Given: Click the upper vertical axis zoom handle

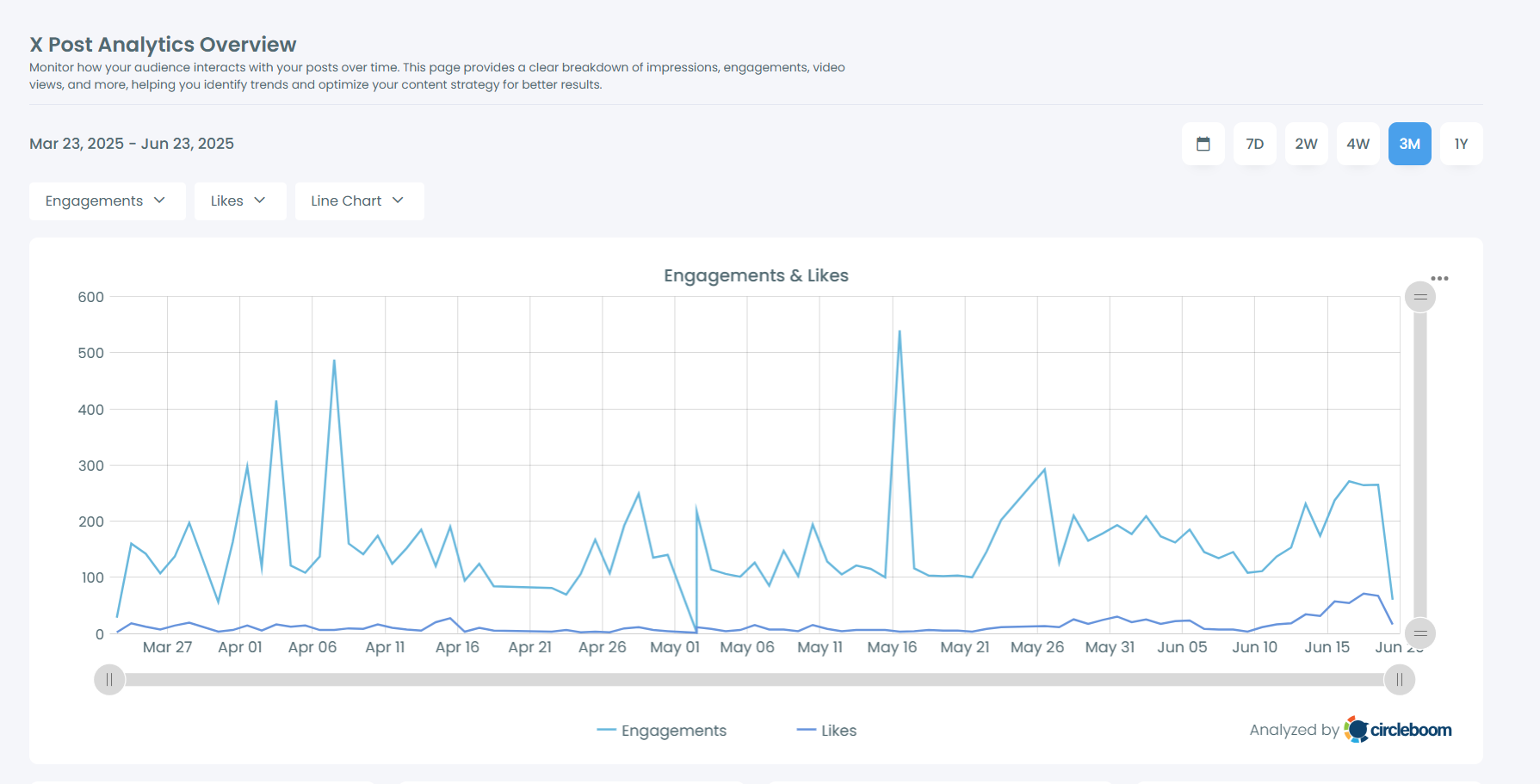Looking at the screenshot, I should pos(1420,296).
